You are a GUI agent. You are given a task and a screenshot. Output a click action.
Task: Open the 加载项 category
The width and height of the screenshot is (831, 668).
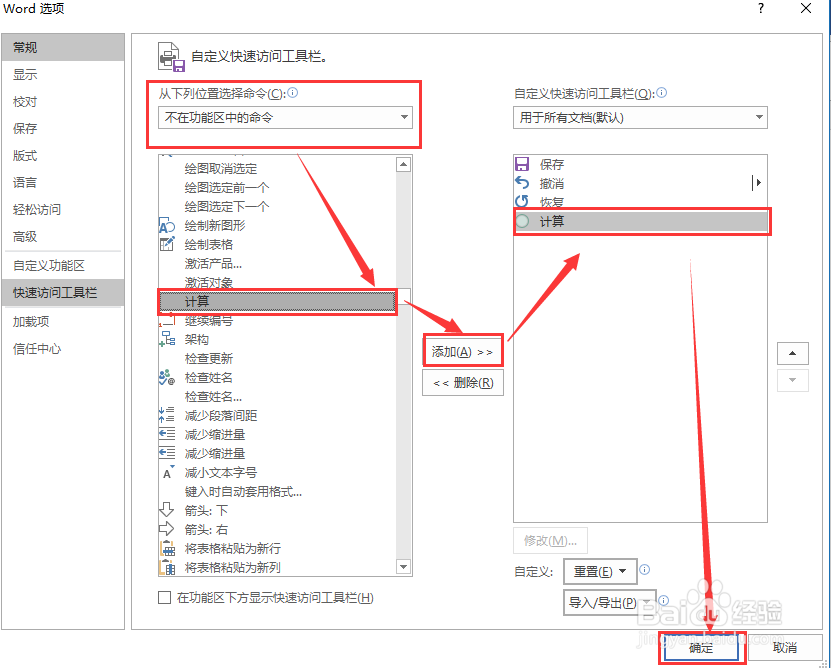coord(63,322)
